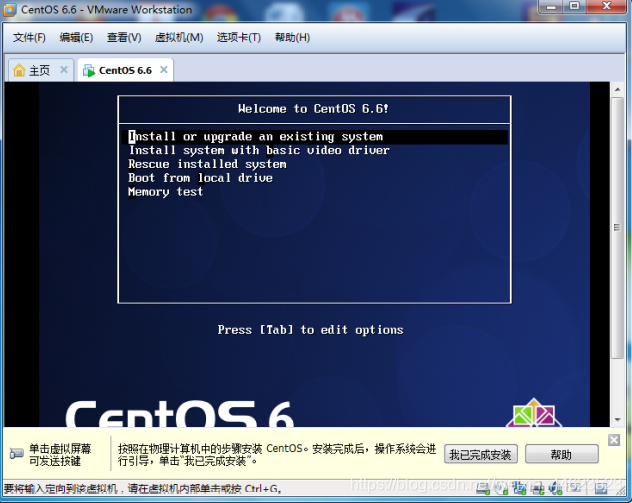Image resolution: width=632 pixels, height=503 pixels.
Task: Click the 'Welcome to CentOS 6.6!' heading
Action: [313, 109]
